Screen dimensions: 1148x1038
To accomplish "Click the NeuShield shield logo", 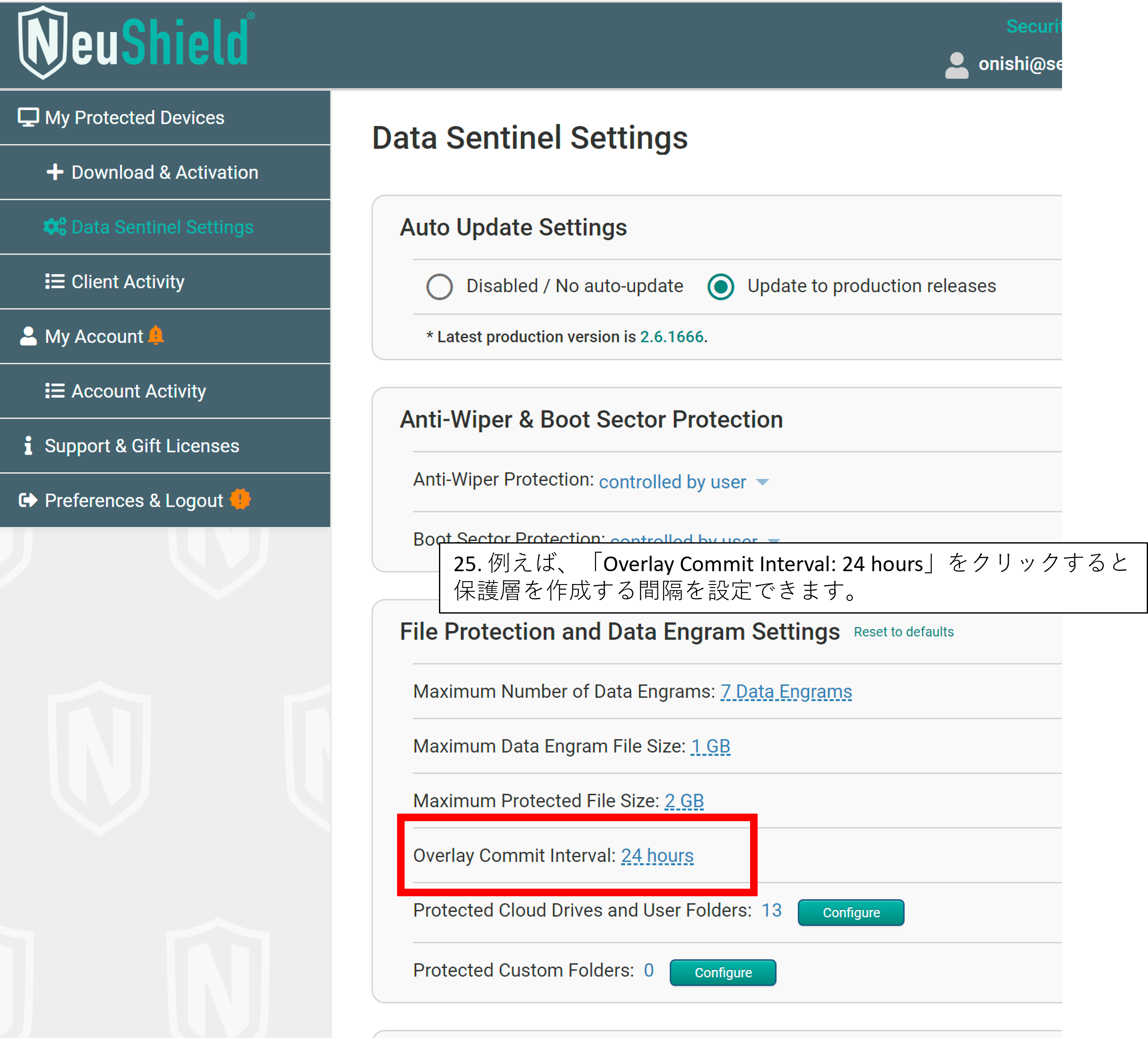I will [x=43, y=42].
